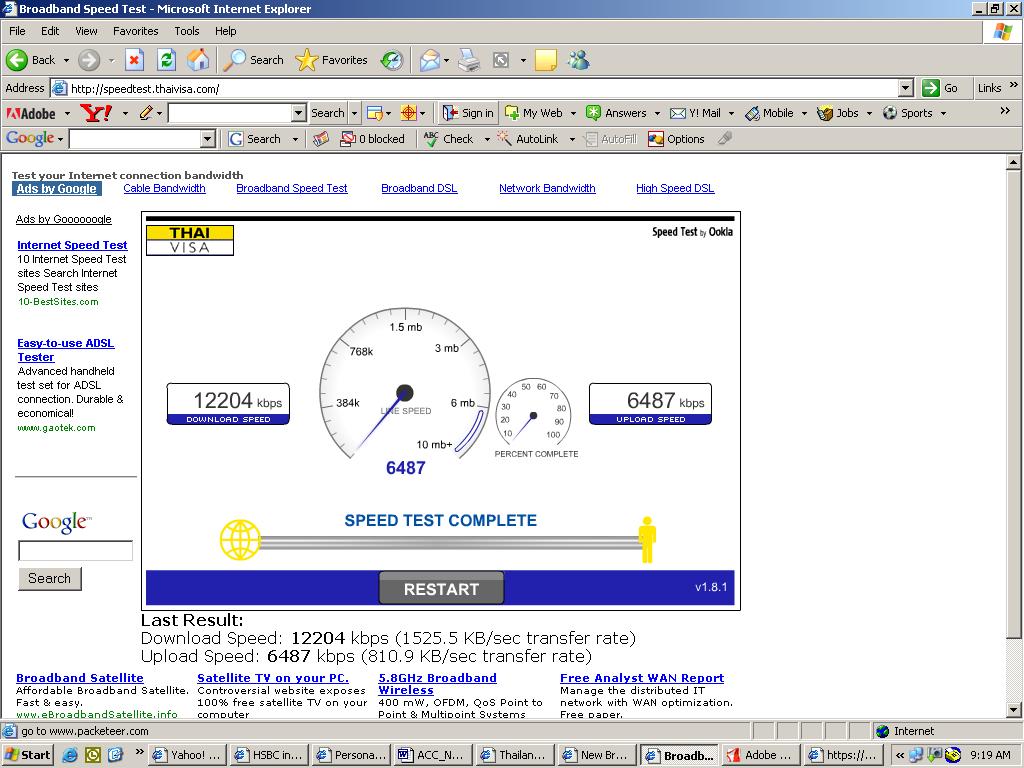Open the Tools menu
Image resolution: width=1024 pixels, height=768 pixels.
tap(187, 31)
